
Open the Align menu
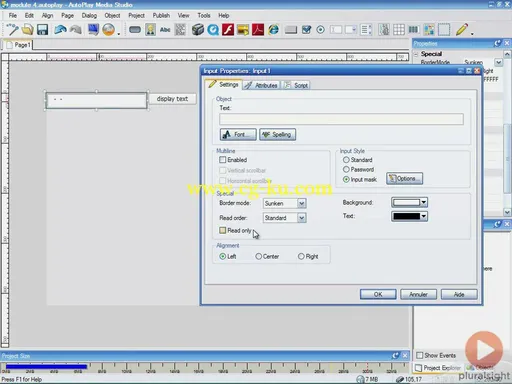(x=47, y=15)
